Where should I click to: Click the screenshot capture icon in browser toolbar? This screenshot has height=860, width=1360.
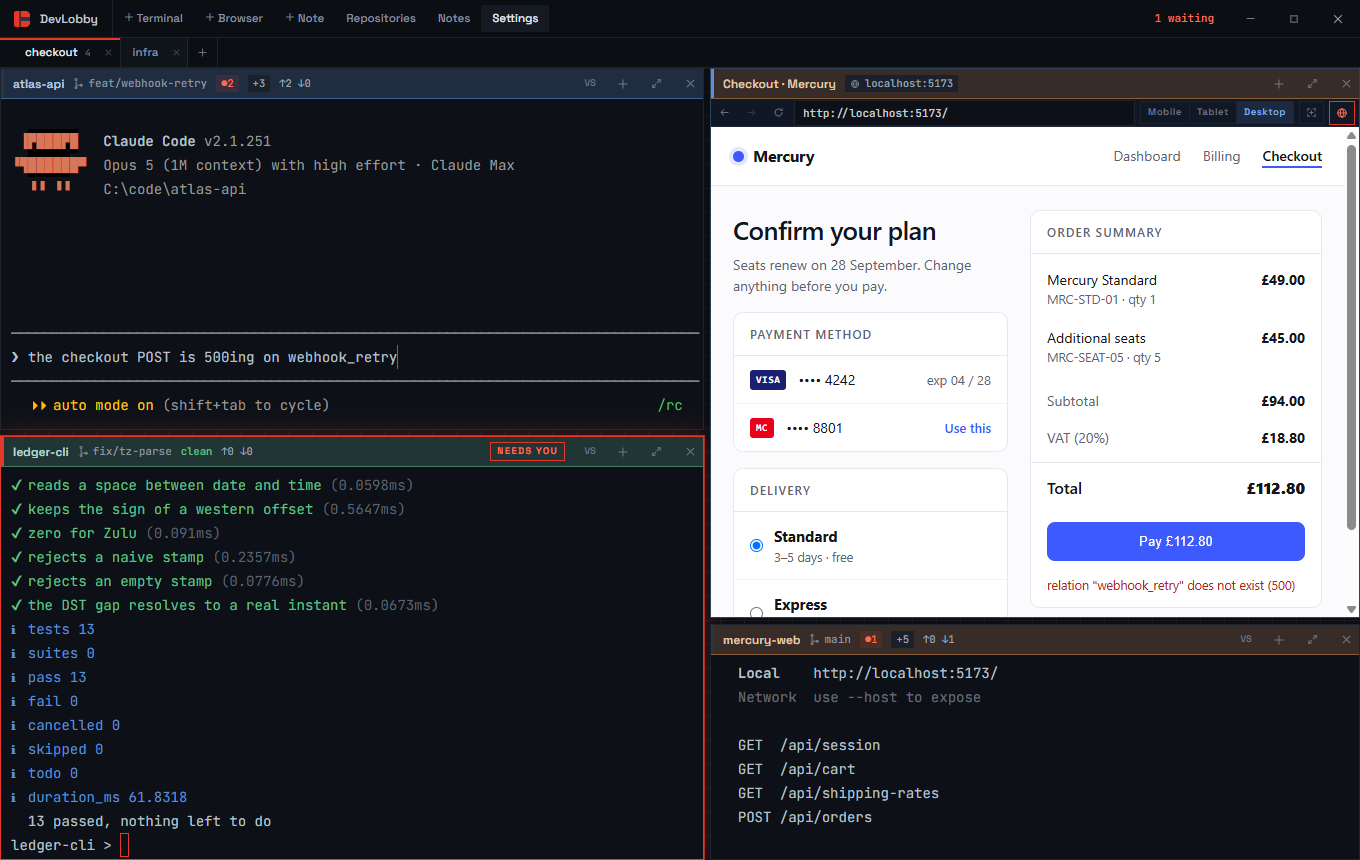tap(1311, 113)
